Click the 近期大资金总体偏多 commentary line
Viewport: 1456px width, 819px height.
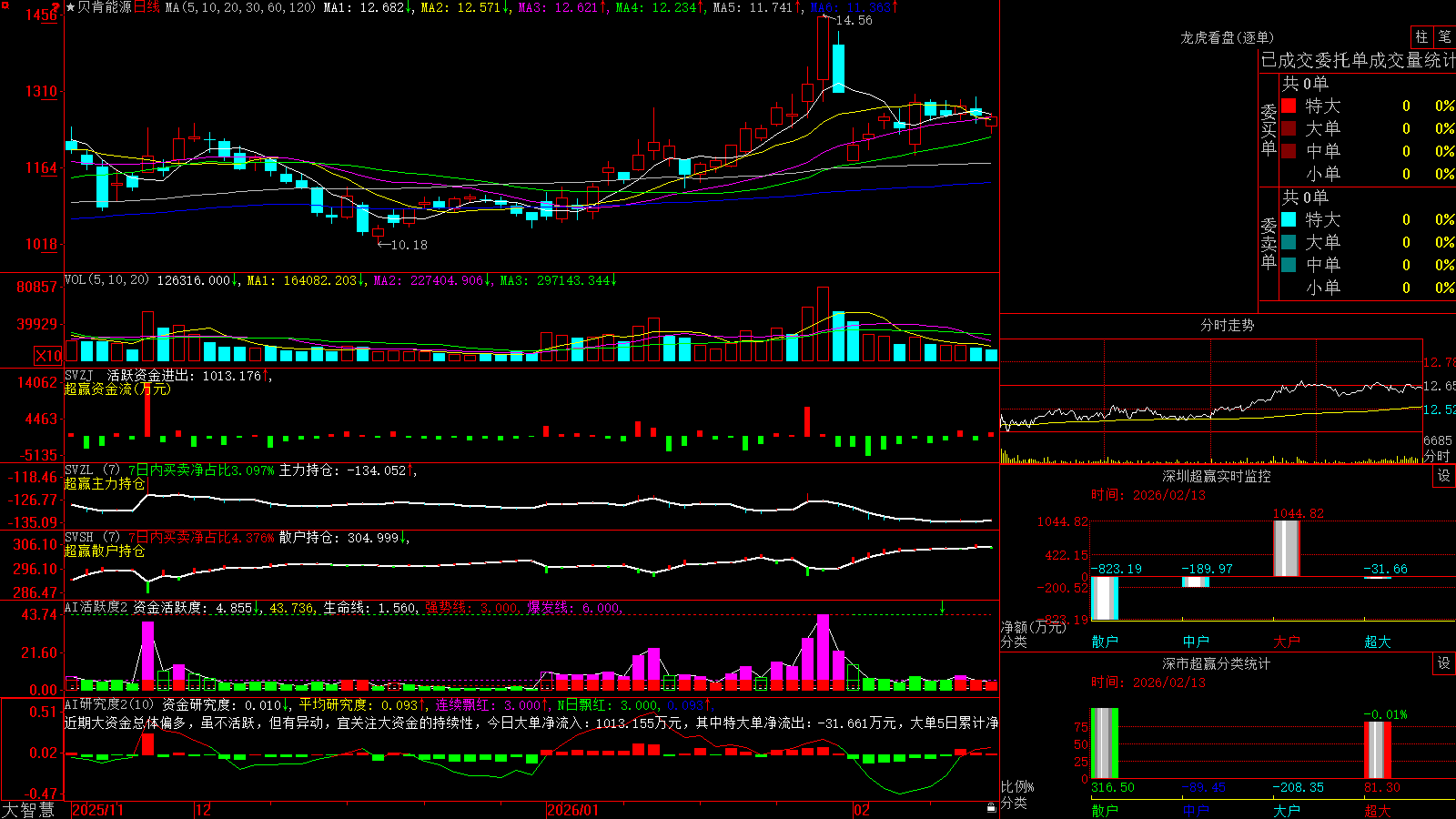(531, 723)
